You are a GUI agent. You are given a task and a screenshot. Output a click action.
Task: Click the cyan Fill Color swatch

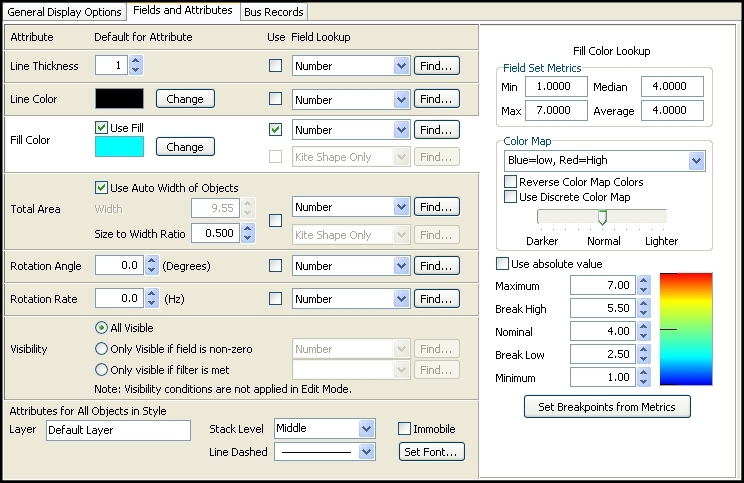[x=119, y=147]
